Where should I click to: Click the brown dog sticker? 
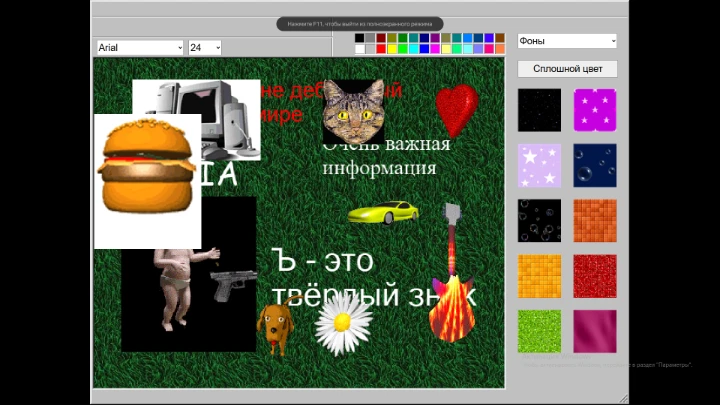click(x=276, y=328)
